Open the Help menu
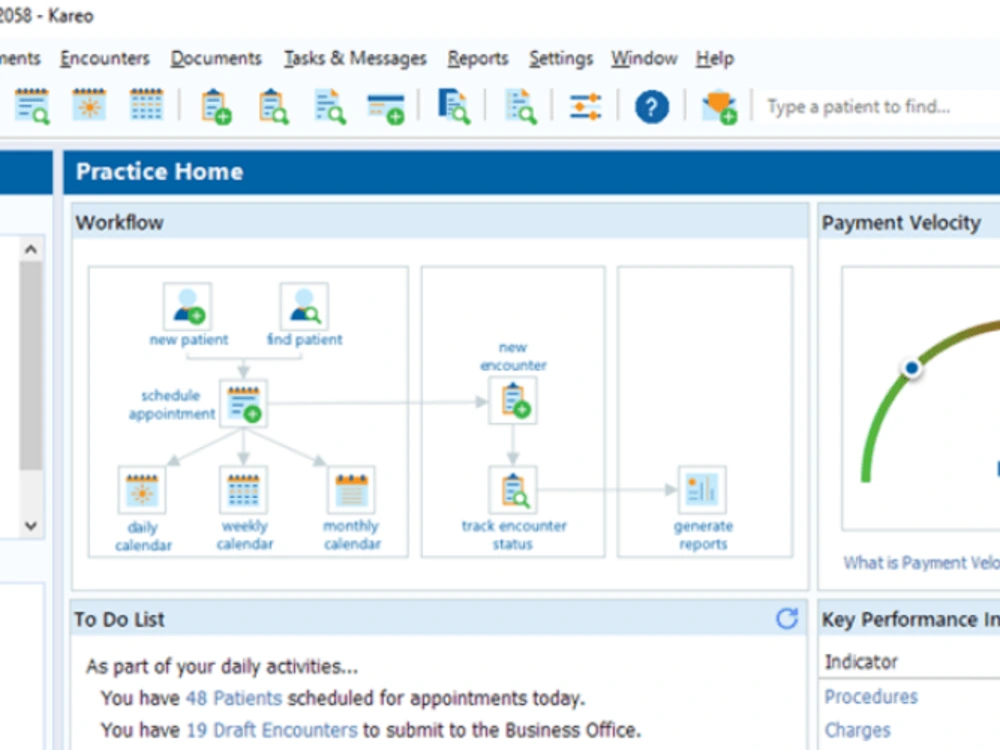Image resolution: width=1000 pixels, height=750 pixels. [715, 58]
